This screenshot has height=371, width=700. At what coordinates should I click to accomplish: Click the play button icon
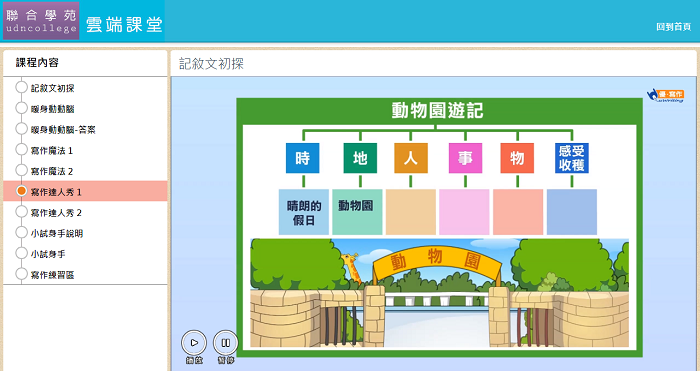[194, 343]
